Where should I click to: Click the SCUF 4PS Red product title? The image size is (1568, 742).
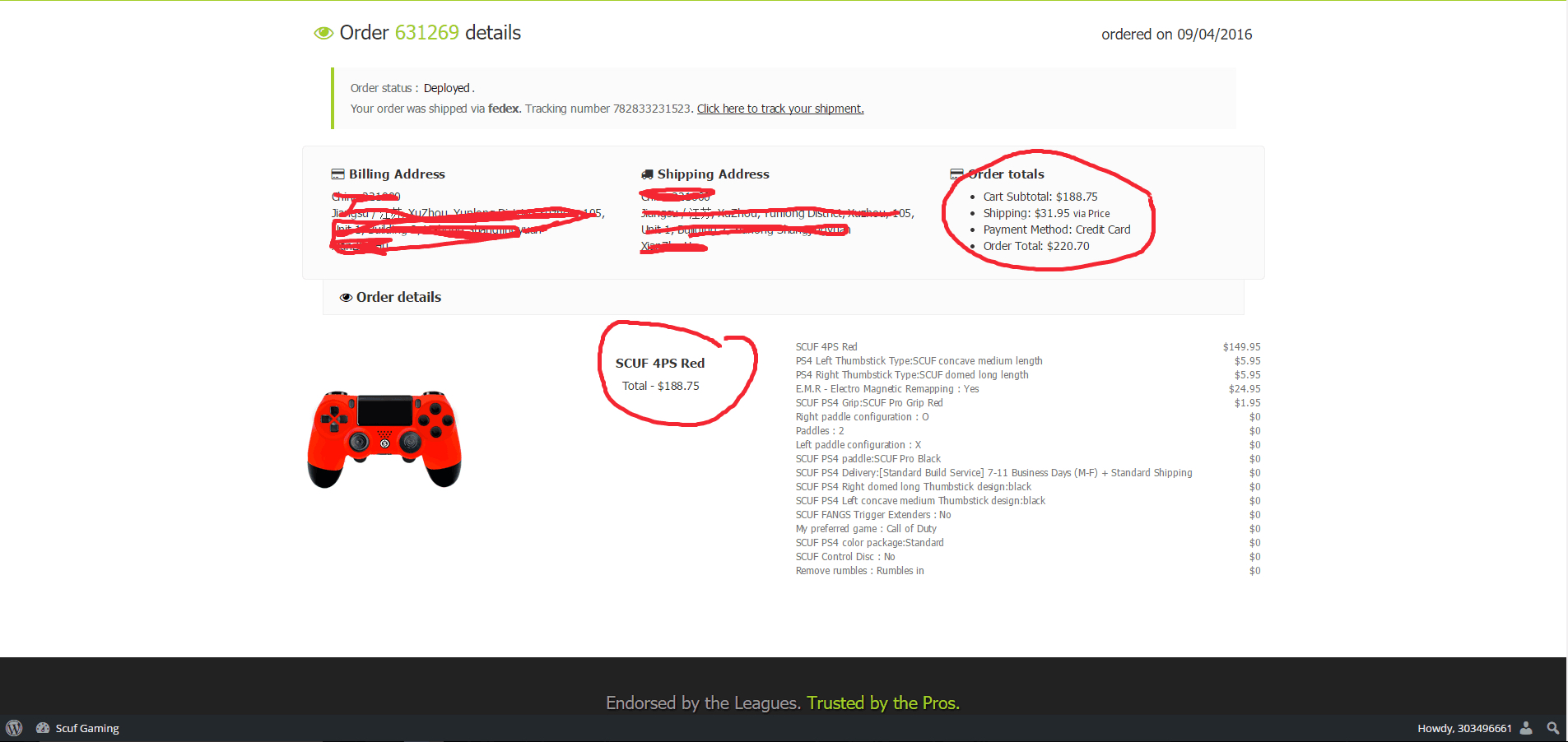[x=660, y=364]
